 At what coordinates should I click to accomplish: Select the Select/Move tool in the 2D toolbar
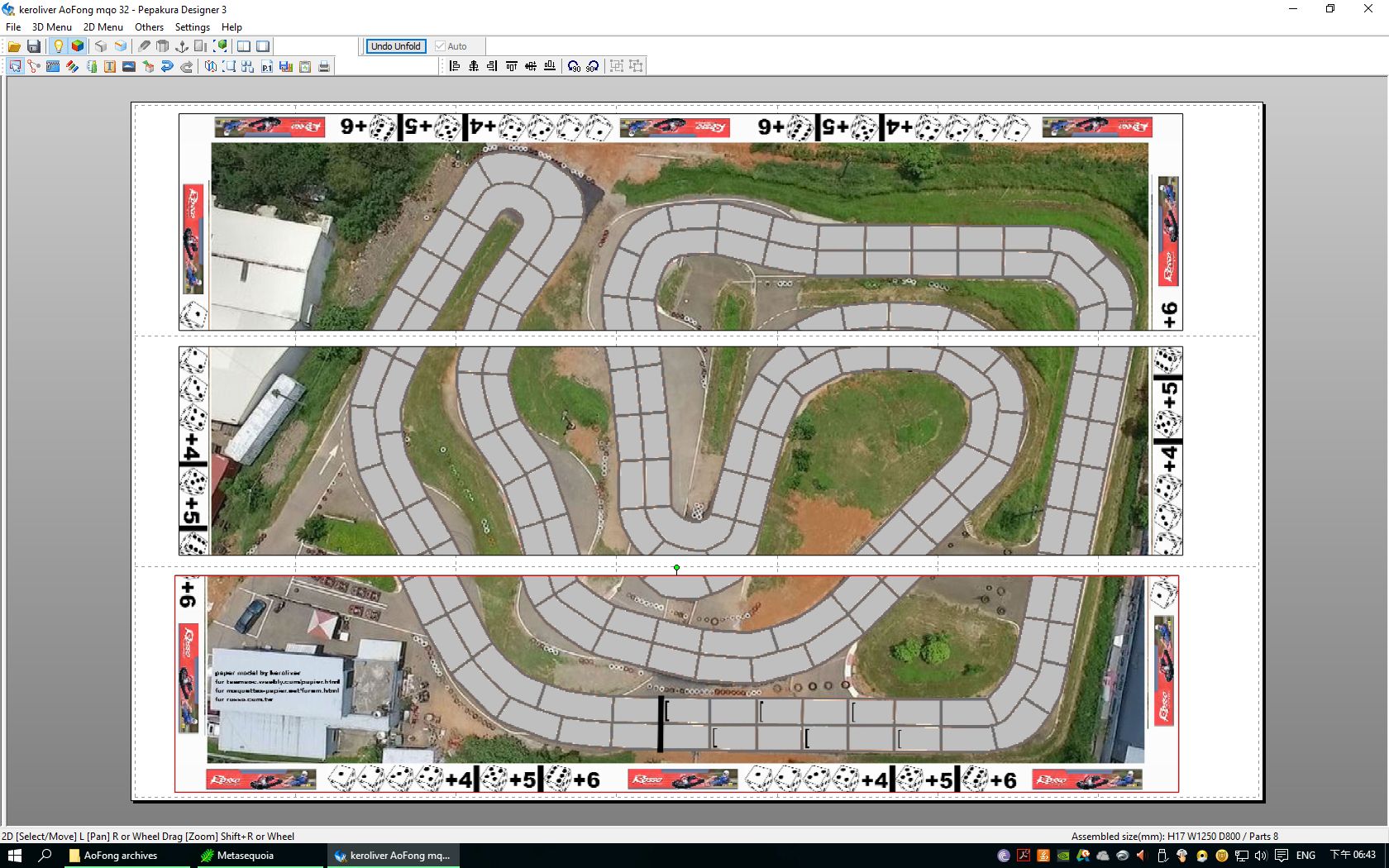coord(15,66)
